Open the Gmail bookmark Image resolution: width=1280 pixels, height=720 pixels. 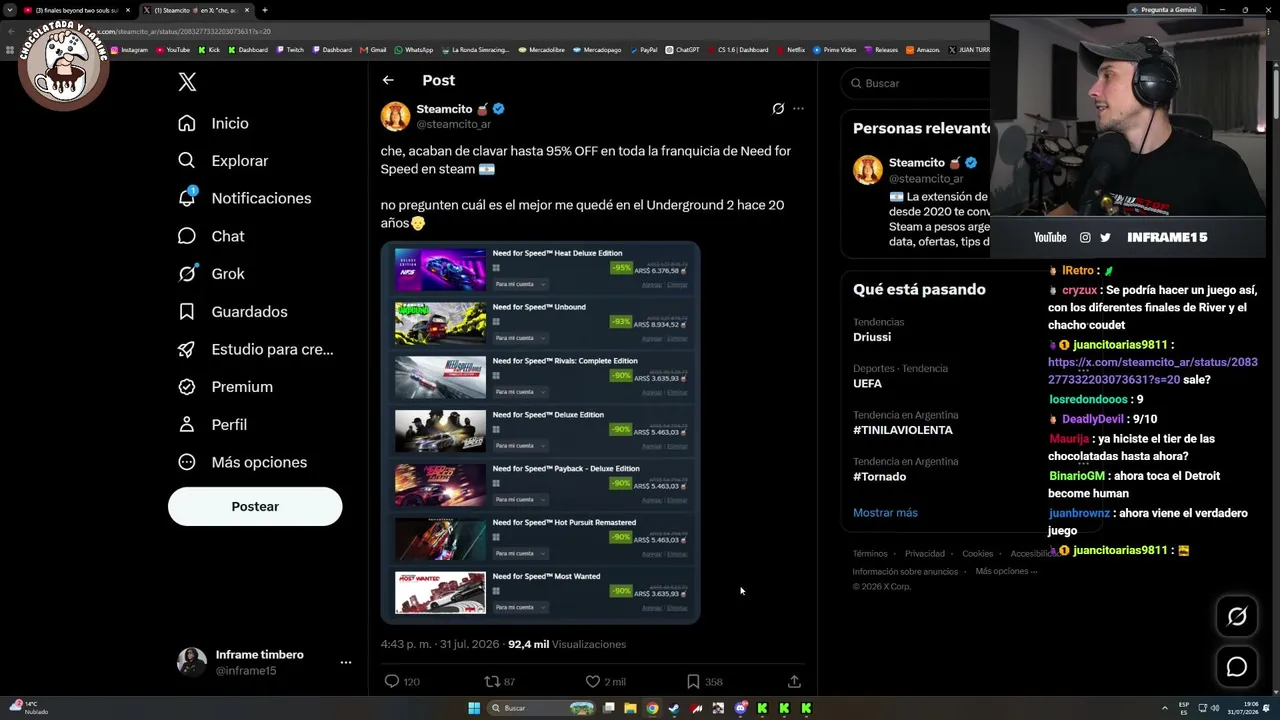(x=373, y=50)
